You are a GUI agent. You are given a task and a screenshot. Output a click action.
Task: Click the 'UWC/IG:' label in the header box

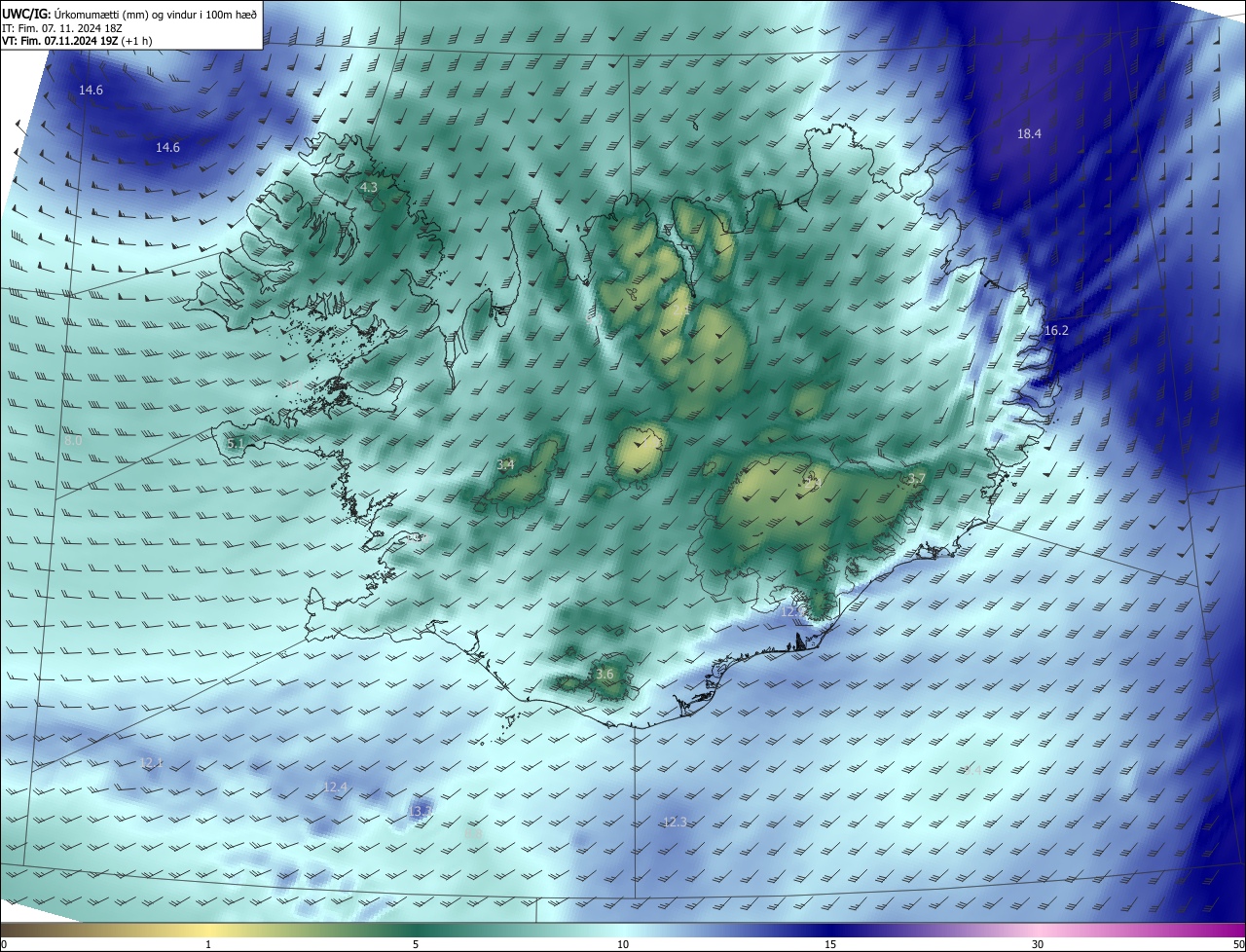point(24,14)
